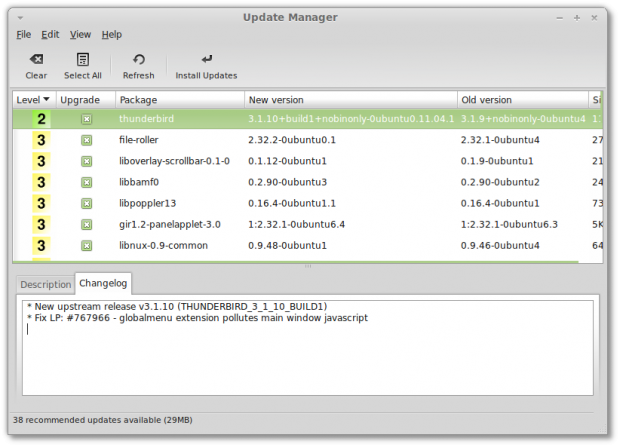Click the level 3 badge for libpoppler13
This screenshot has height=447, width=620.
[41, 204]
